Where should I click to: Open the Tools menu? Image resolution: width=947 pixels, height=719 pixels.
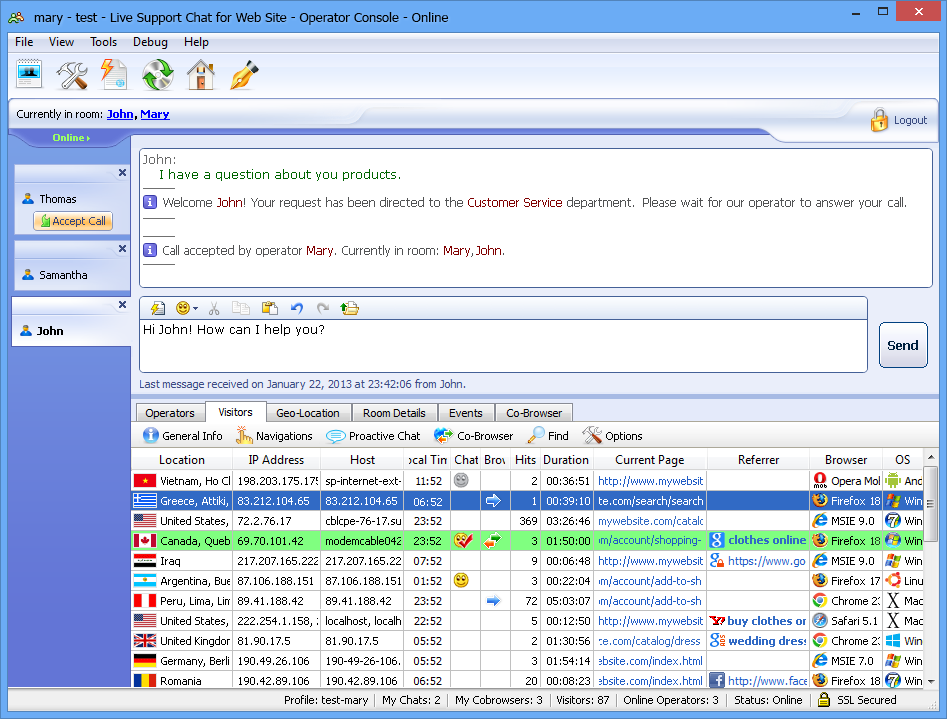103,42
